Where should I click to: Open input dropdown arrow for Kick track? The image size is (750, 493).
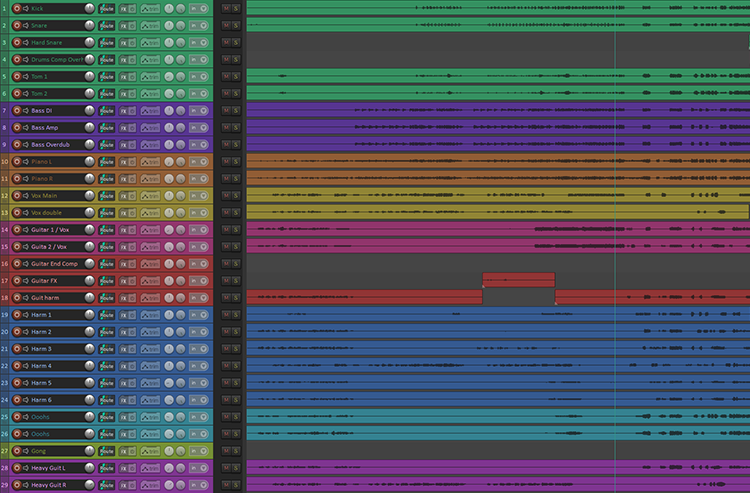click(x=204, y=9)
